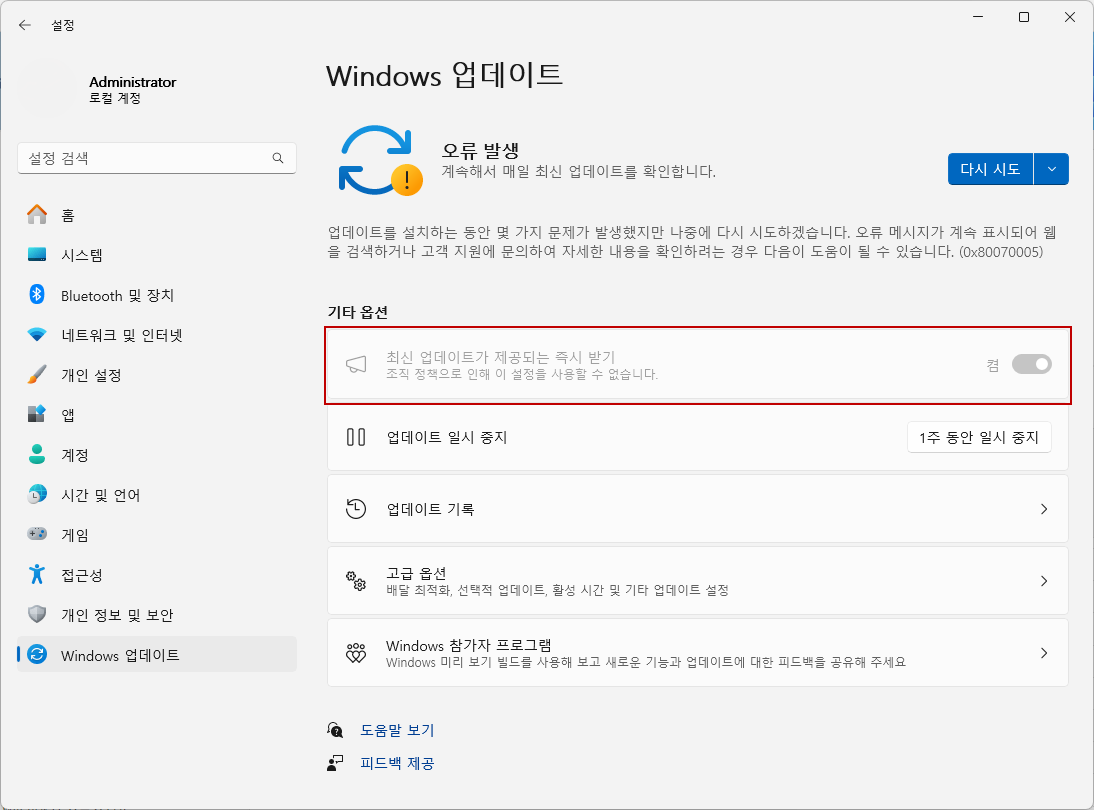Open the 다시 시도 dropdown arrow
The height and width of the screenshot is (810, 1094).
1051,169
